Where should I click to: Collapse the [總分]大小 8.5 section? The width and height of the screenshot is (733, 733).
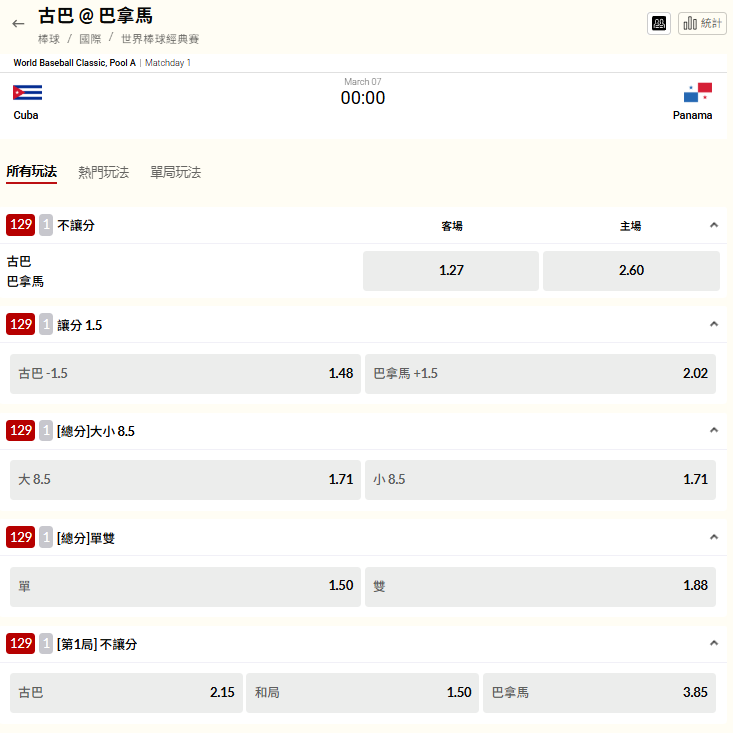pyautogui.click(x=714, y=430)
